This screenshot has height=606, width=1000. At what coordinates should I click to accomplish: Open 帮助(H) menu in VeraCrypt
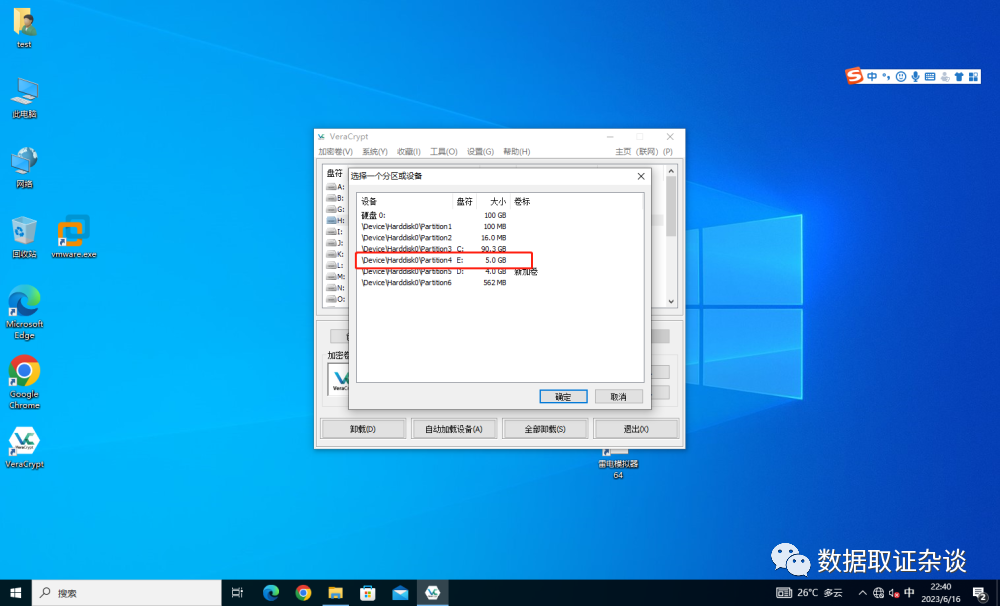pos(517,152)
